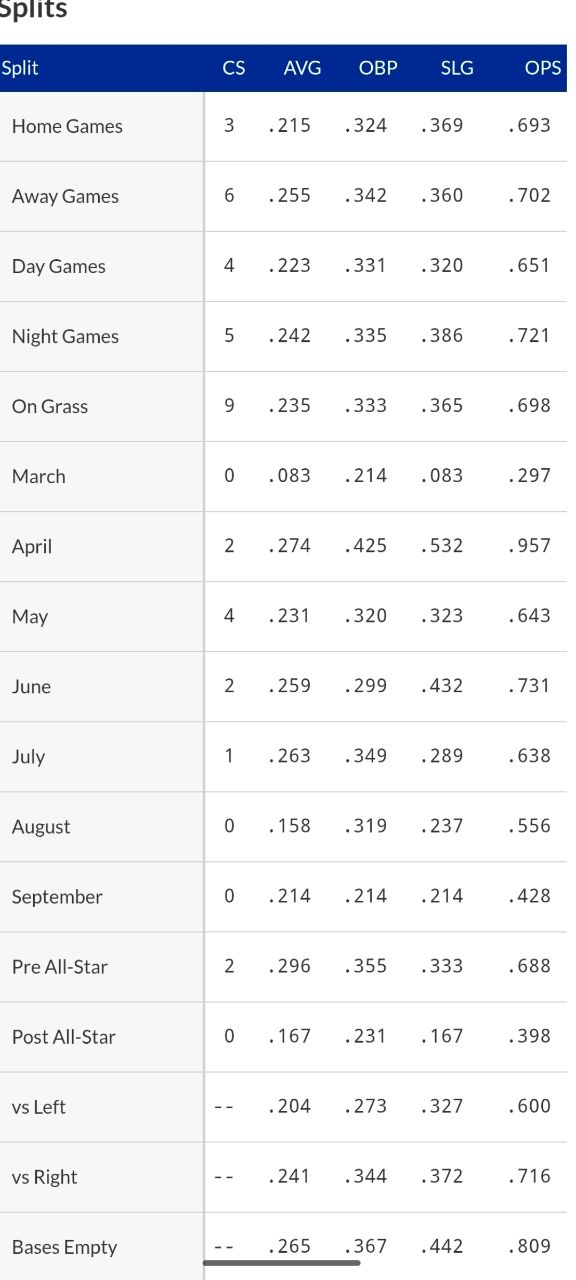Click the April split label

[x=32, y=547]
